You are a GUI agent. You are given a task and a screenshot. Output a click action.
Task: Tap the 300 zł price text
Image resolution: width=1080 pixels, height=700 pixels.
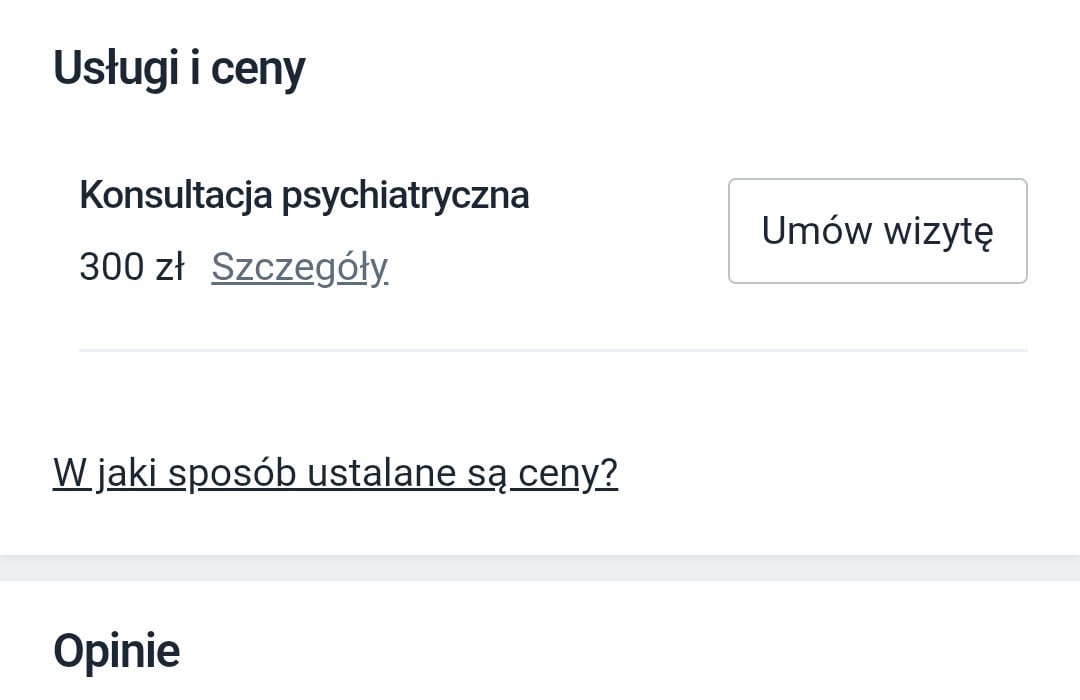point(131,267)
